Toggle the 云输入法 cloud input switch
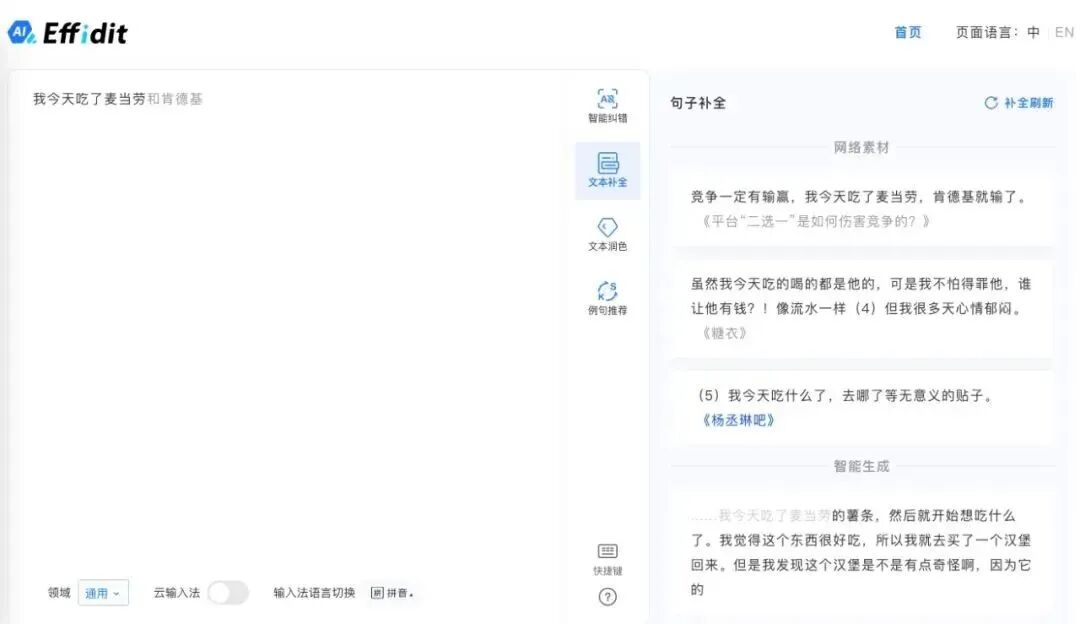Image resolution: width=1080 pixels, height=624 pixels. pyautogui.click(x=228, y=592)
